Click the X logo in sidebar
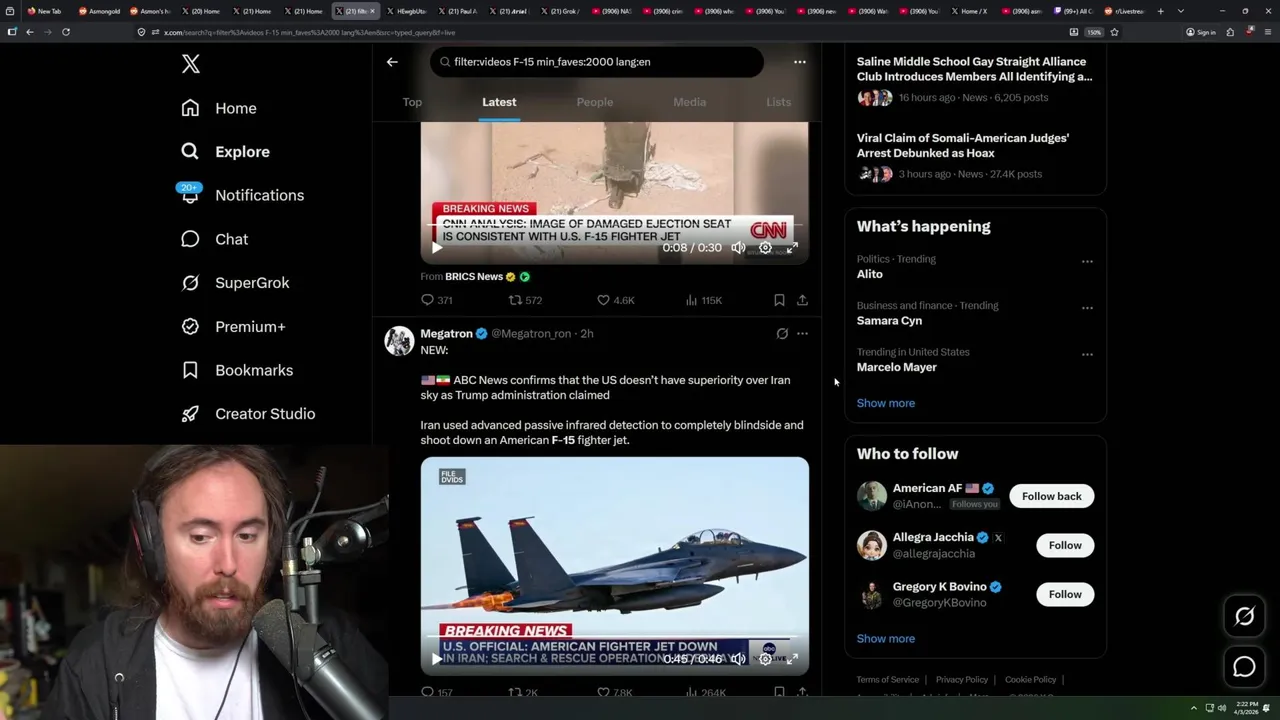1280x720 pixels. click(190, 64)
